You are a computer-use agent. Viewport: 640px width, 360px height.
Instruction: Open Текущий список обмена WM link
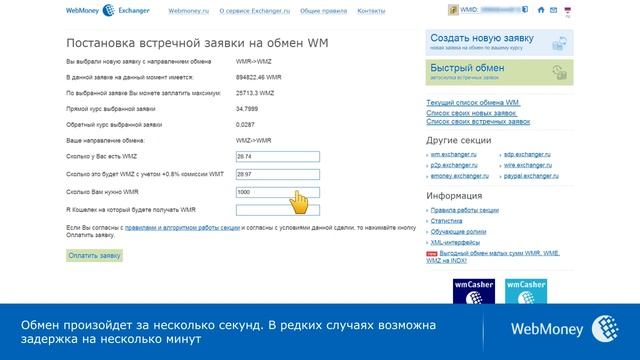coord(473,102)
